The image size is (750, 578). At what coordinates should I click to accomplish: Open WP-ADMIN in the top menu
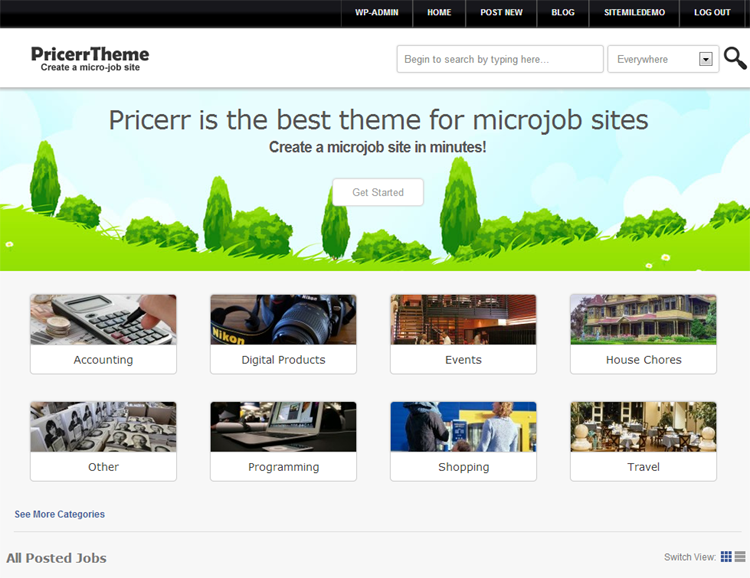click(x=376, y=12)
